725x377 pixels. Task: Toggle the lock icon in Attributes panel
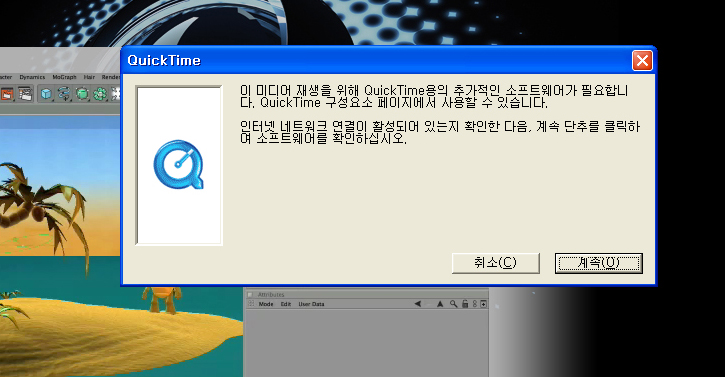coord(465,304)
